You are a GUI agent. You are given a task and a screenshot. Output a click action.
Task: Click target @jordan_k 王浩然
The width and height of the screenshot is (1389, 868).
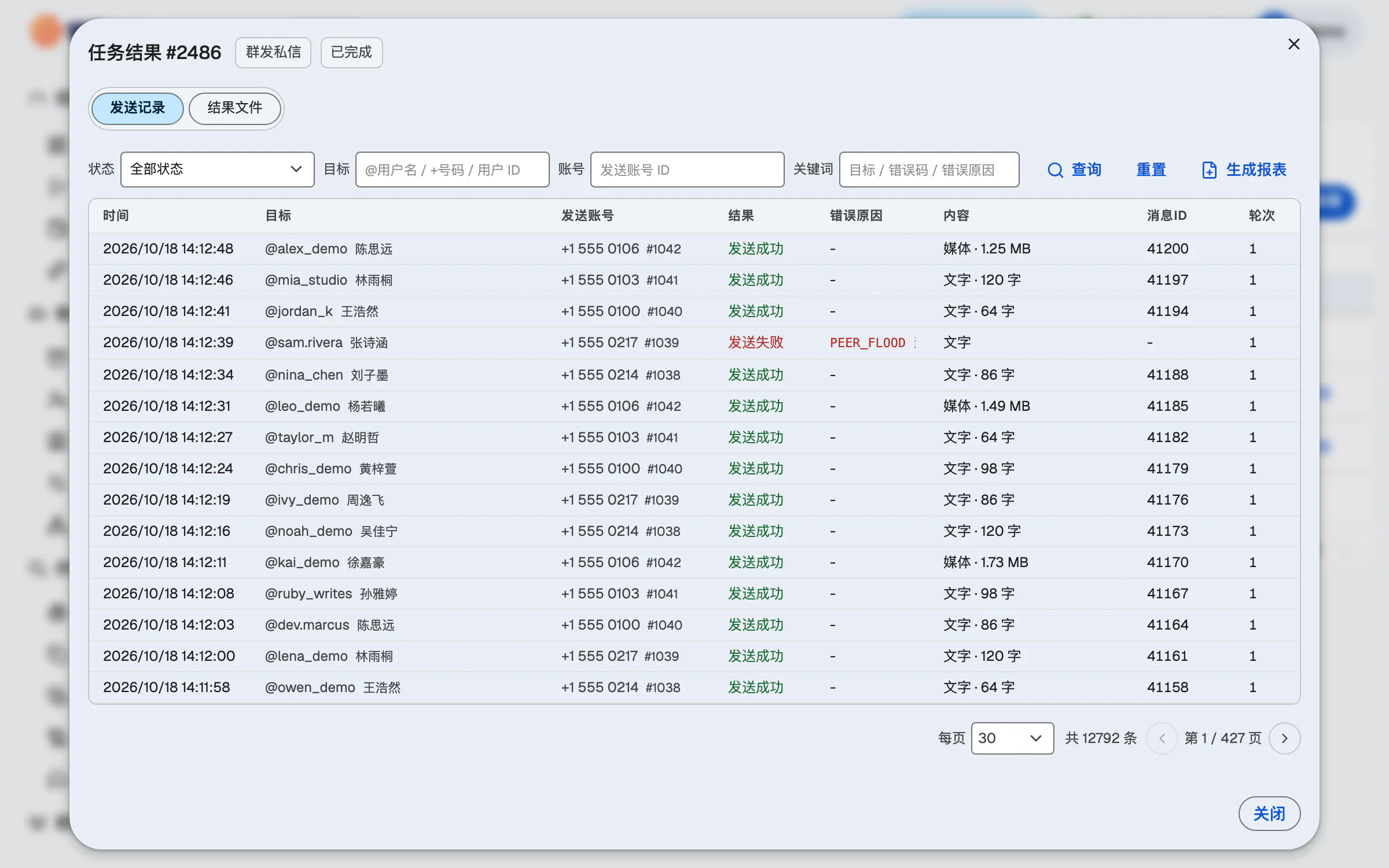(322, 311)
